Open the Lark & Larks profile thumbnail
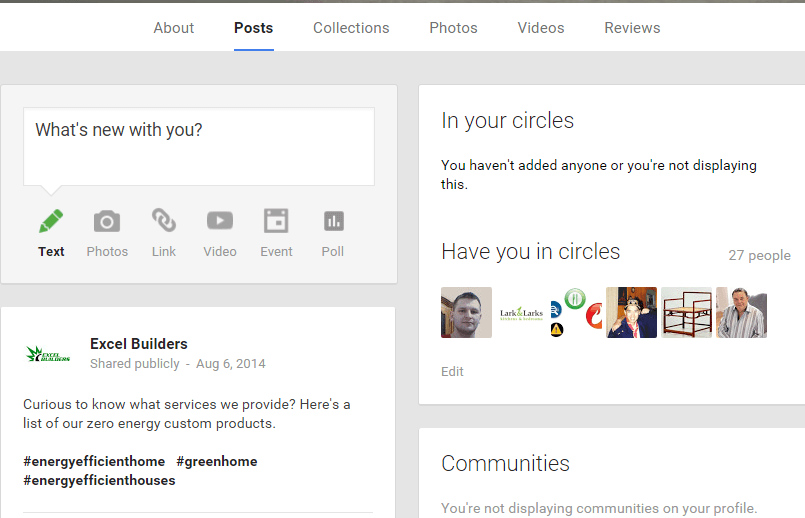 coord(521,313)
